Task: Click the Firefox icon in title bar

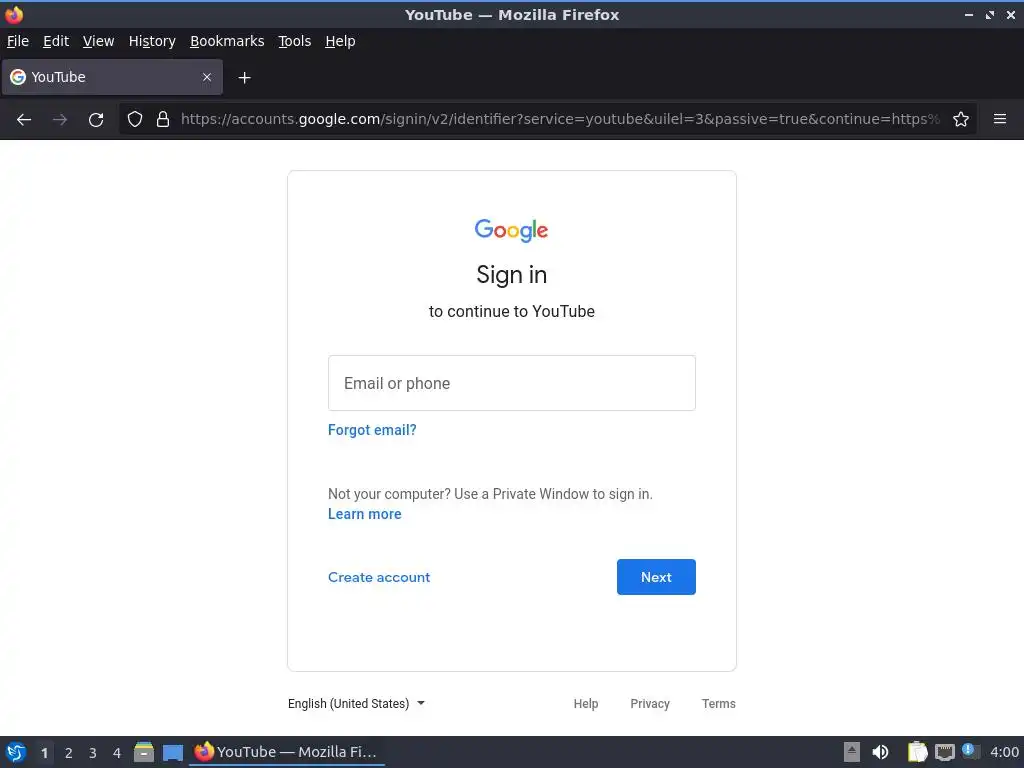Action: [x=14, y=14]
